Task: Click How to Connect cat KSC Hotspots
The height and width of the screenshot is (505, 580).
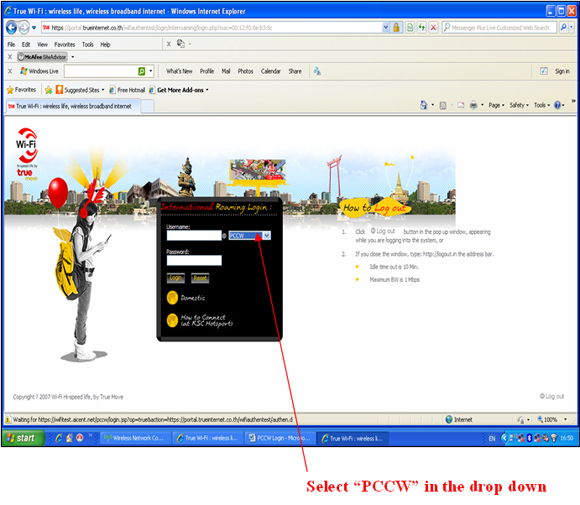Action: pos(200,320)
